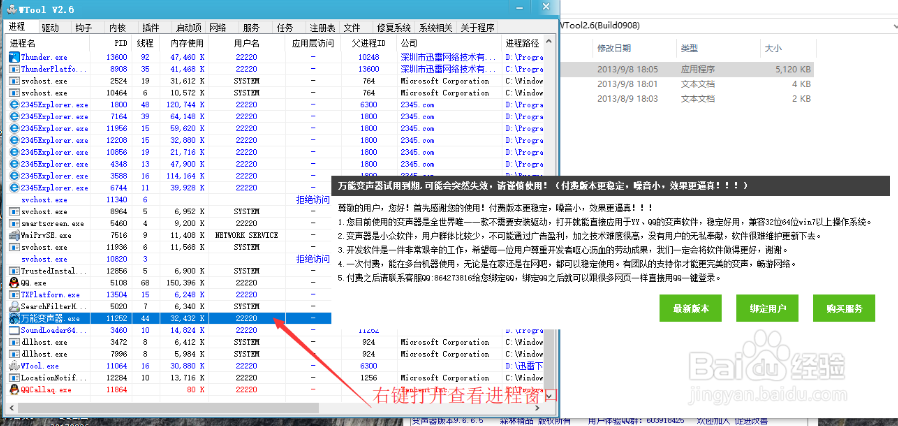The width and height of the screenshot is (898, 426).
Task: Switch to the 修复系统 tab
Action: [x=394, y=27]
